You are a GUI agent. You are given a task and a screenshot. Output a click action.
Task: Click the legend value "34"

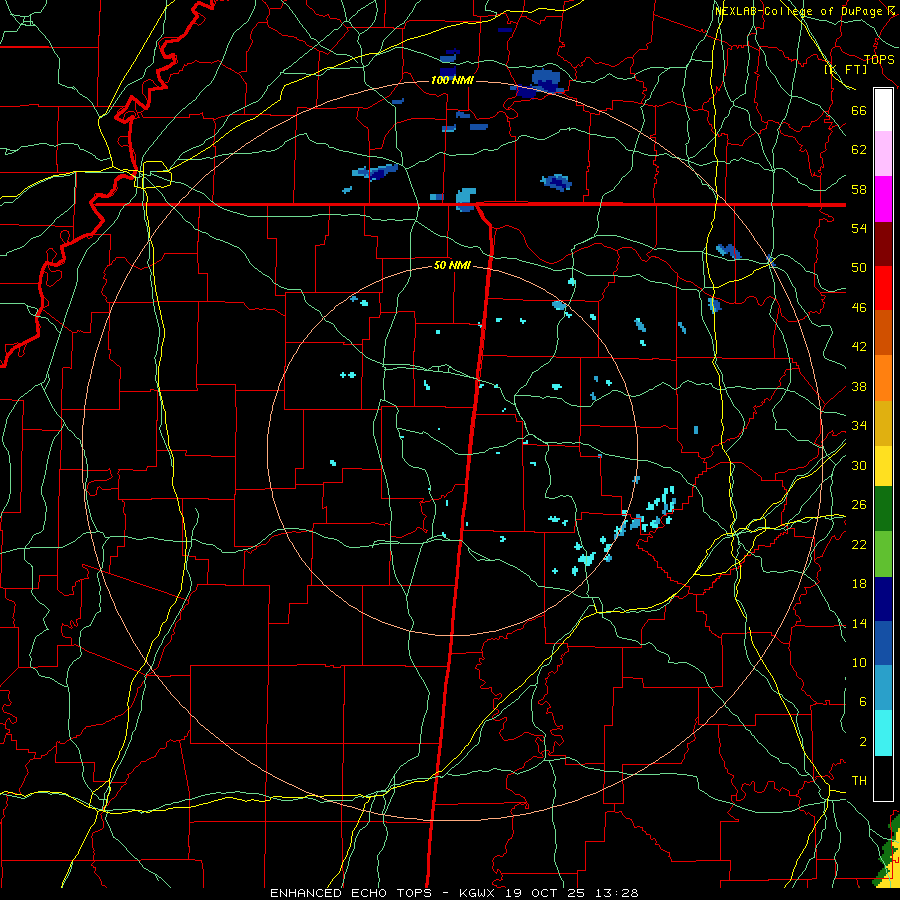pos(859,426)
